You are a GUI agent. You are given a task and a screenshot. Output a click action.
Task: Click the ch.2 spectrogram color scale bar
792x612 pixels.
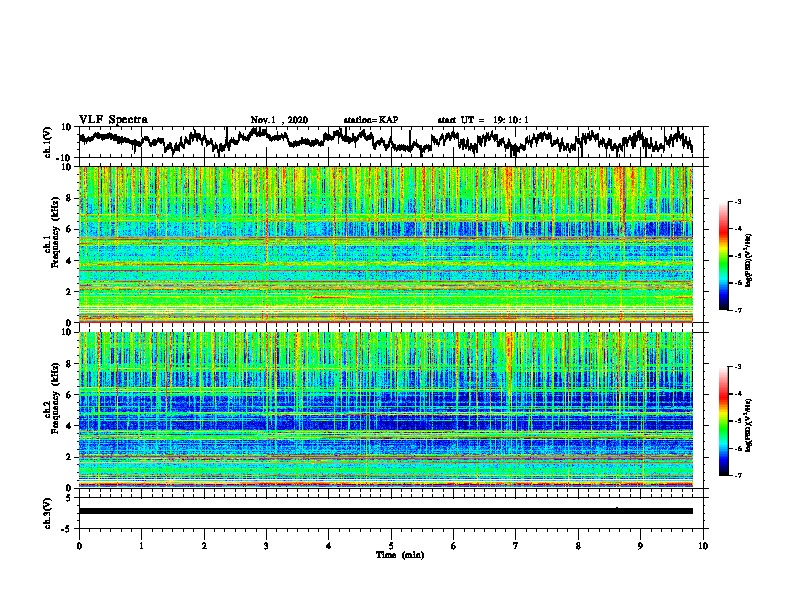coord(724,421)
